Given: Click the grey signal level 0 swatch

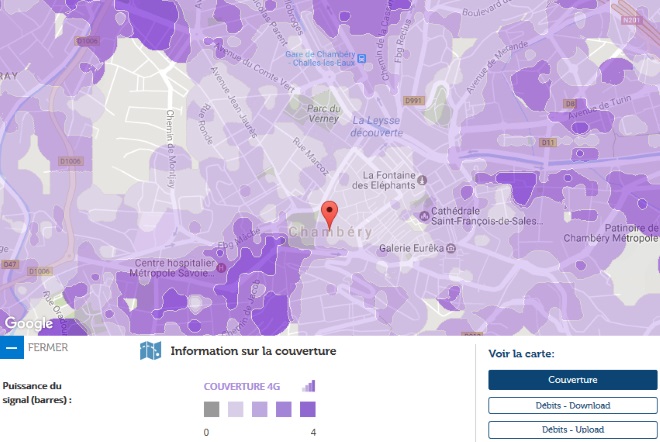Looking at the screenshot, I should [211, 409].
